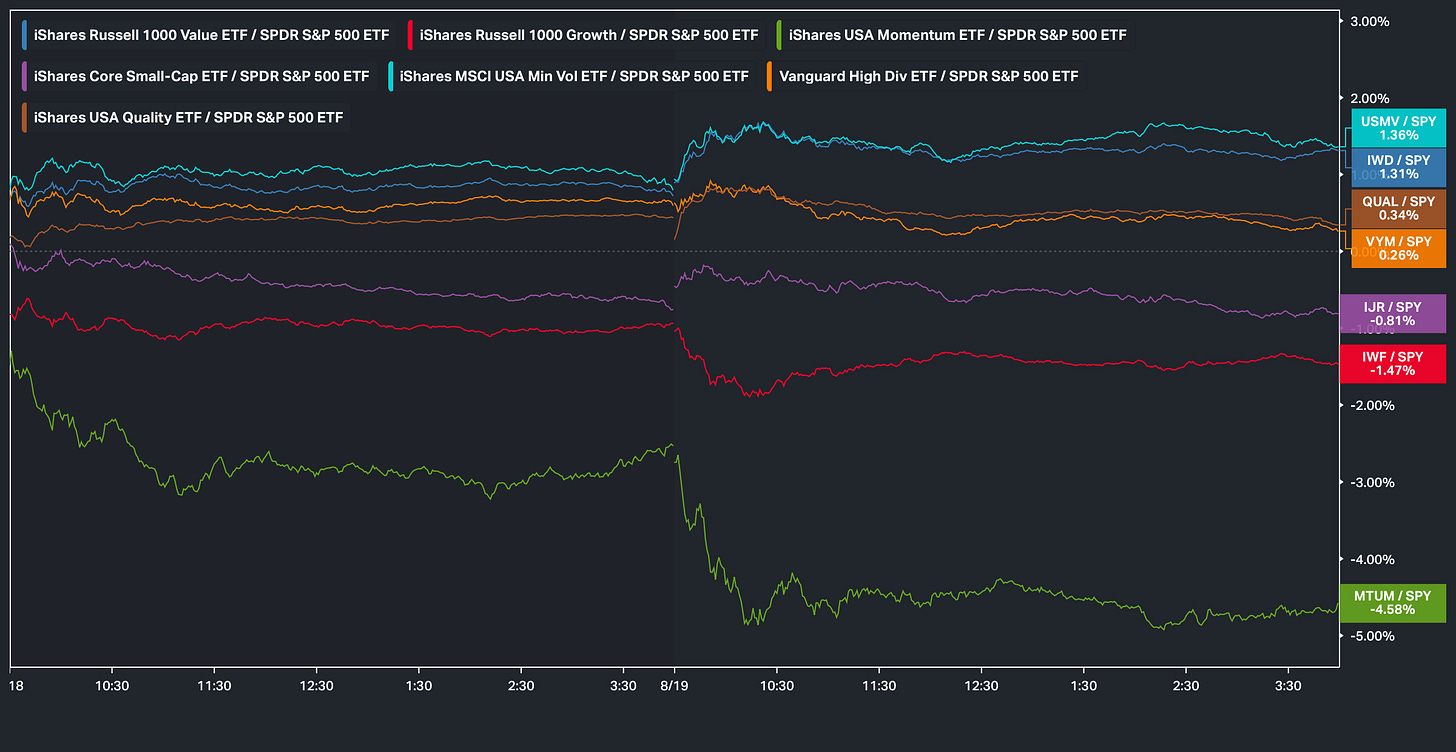Click the purple color marker beside Core Small-Cap ETF

click(26, 76)
